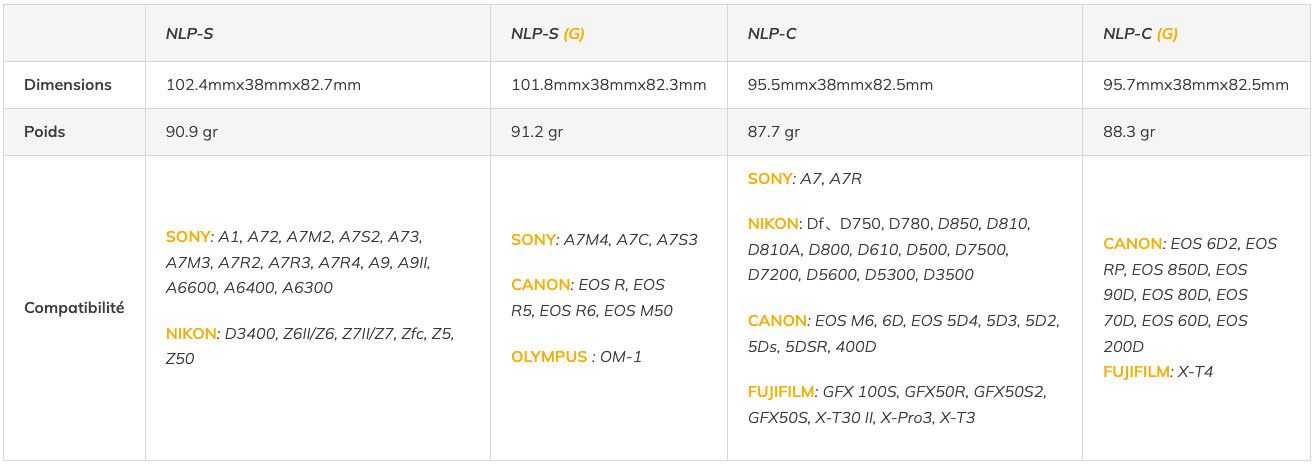Screen dimensions: 1316x465
Task: Click the NLP-S column header
Action: [189, 34]
